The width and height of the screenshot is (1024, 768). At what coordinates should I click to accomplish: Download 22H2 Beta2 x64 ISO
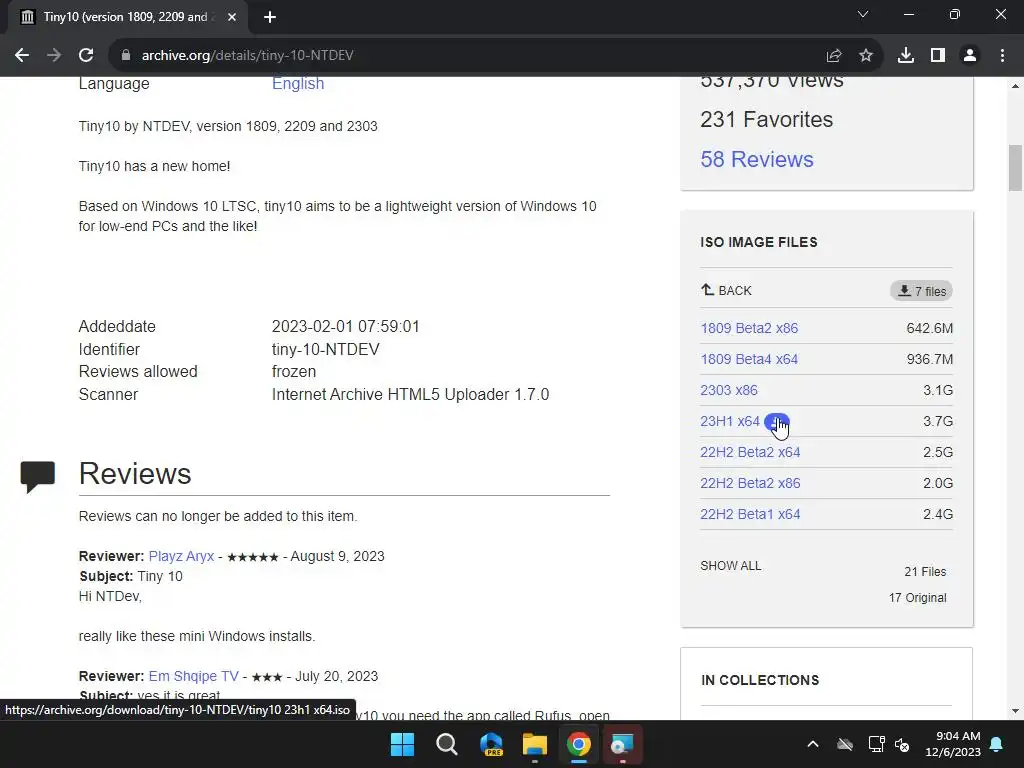(x=750, y=452)
